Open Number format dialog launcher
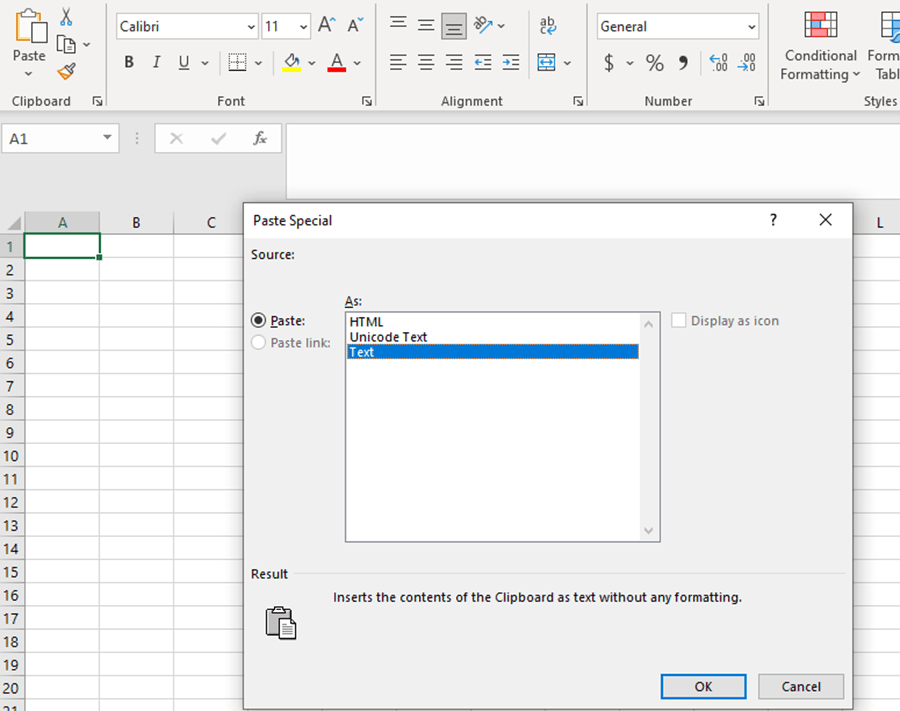Screen dimensions: 900x711 coord(759,101)
